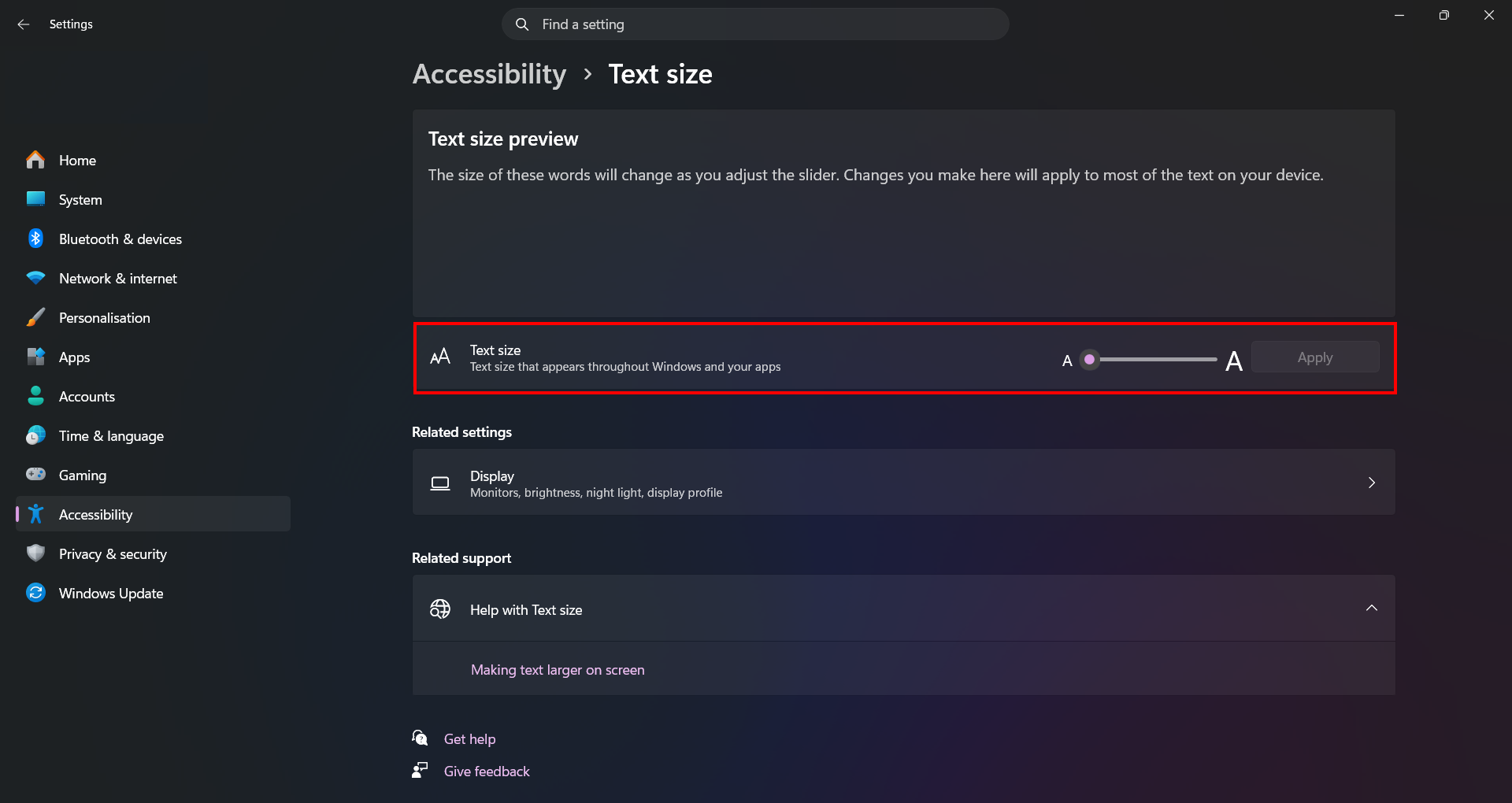This screenshot has width=1512, height=803.
Task: Click the Settings window title
Action: coord(71,24)
